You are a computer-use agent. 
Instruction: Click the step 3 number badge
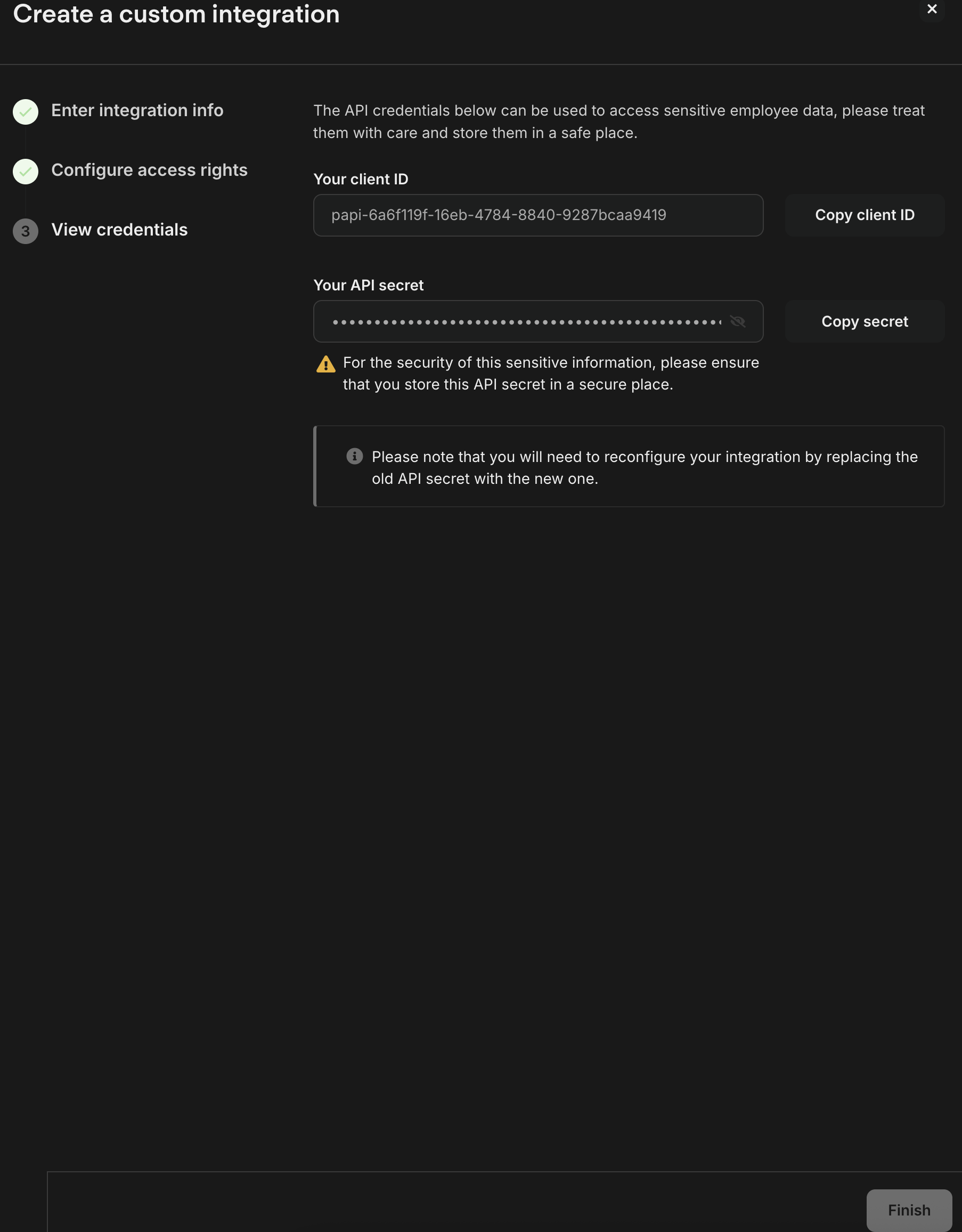pos(26,231)
